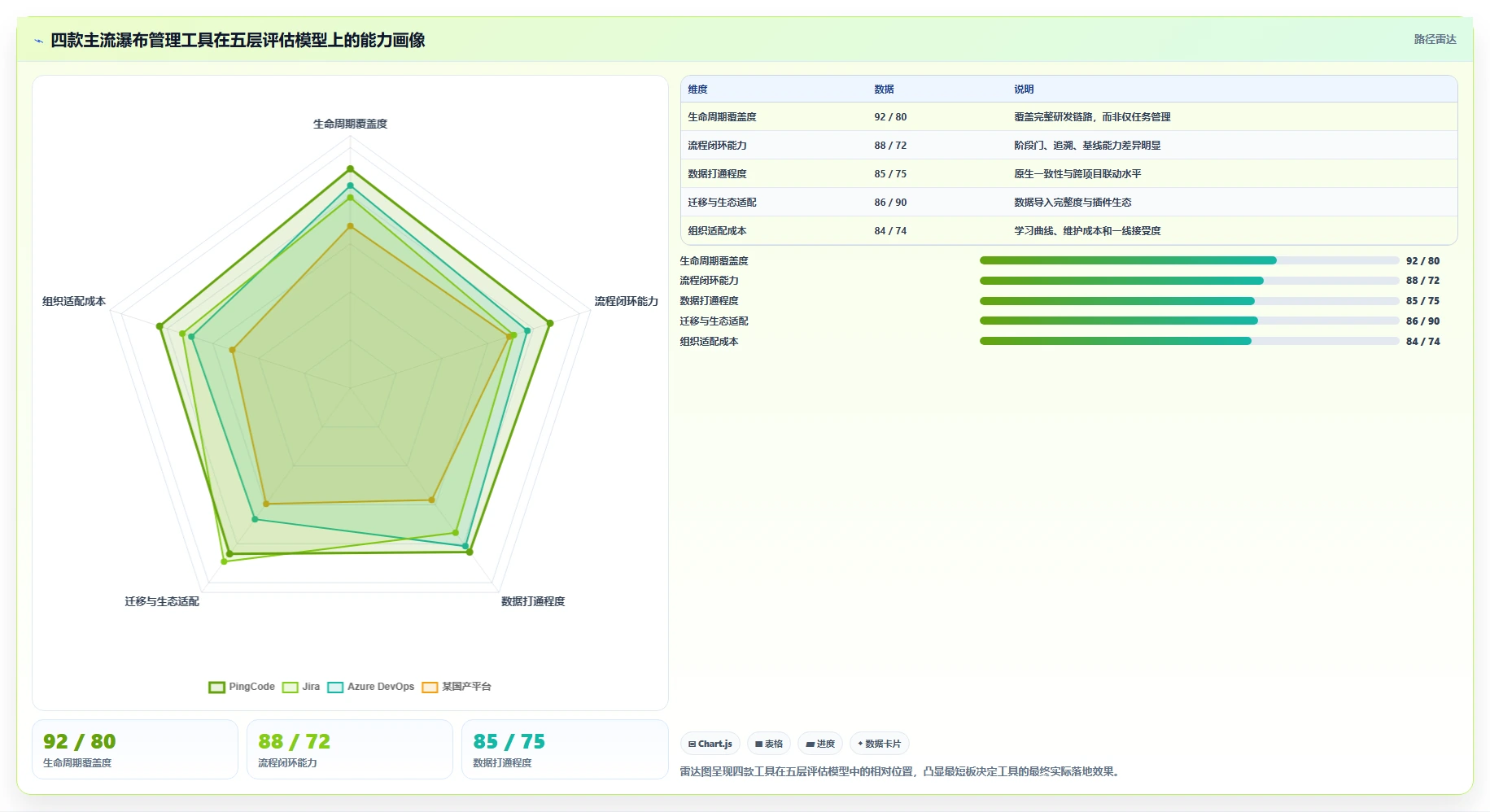Click PingCode data point on 生命周期覆盖度 axis
The width and height of the screenshot is (1490, 812).
(351, 169)
